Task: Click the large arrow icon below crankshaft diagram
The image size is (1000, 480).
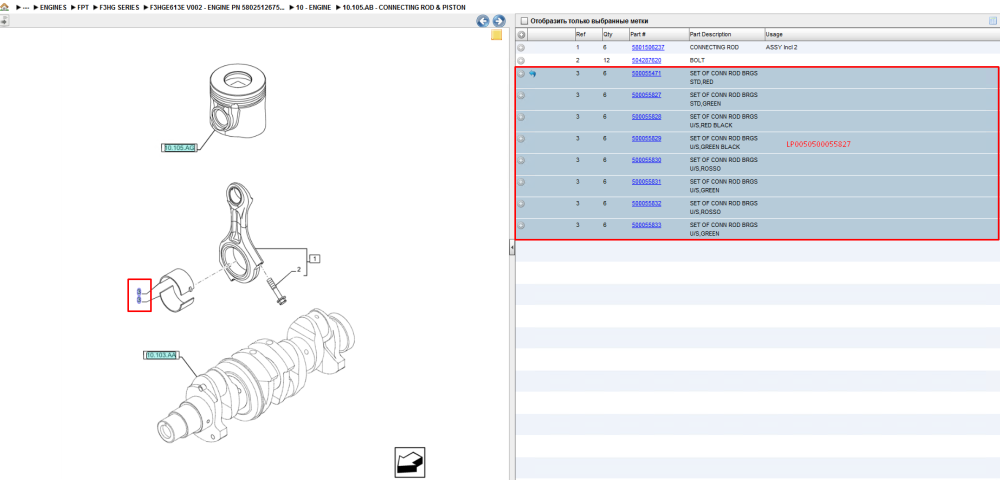Action: pos(410,462)
